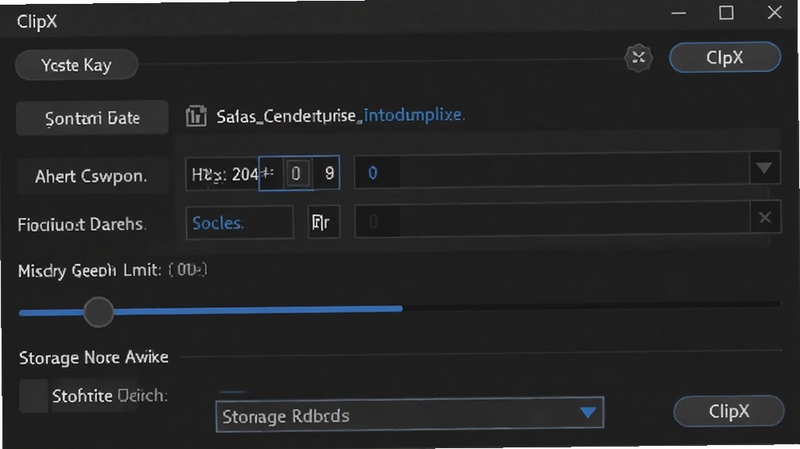Image resolution: width=800 pixels, height=449 pixels.
Task: Clear the Fiocliuost Darehs field with X
Action: pos(765,218)
